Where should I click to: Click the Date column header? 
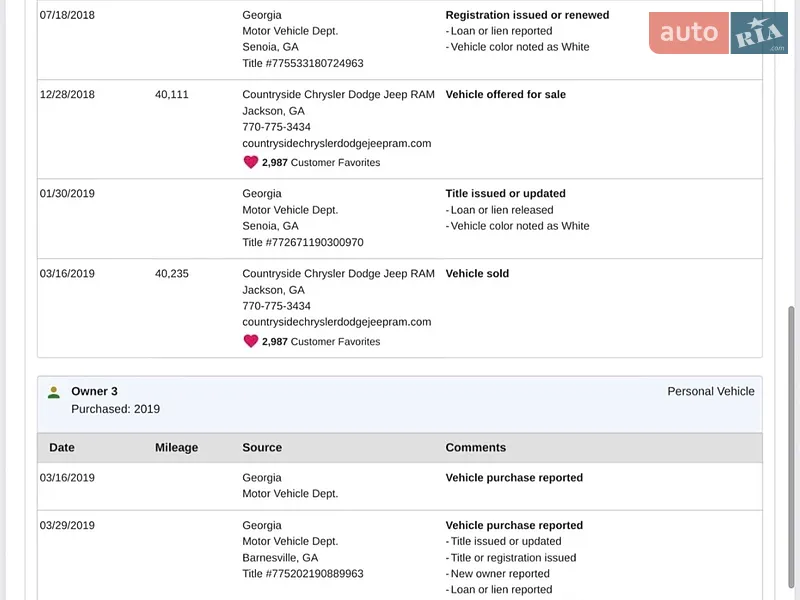pyautogui.click(x=62, y=447)
